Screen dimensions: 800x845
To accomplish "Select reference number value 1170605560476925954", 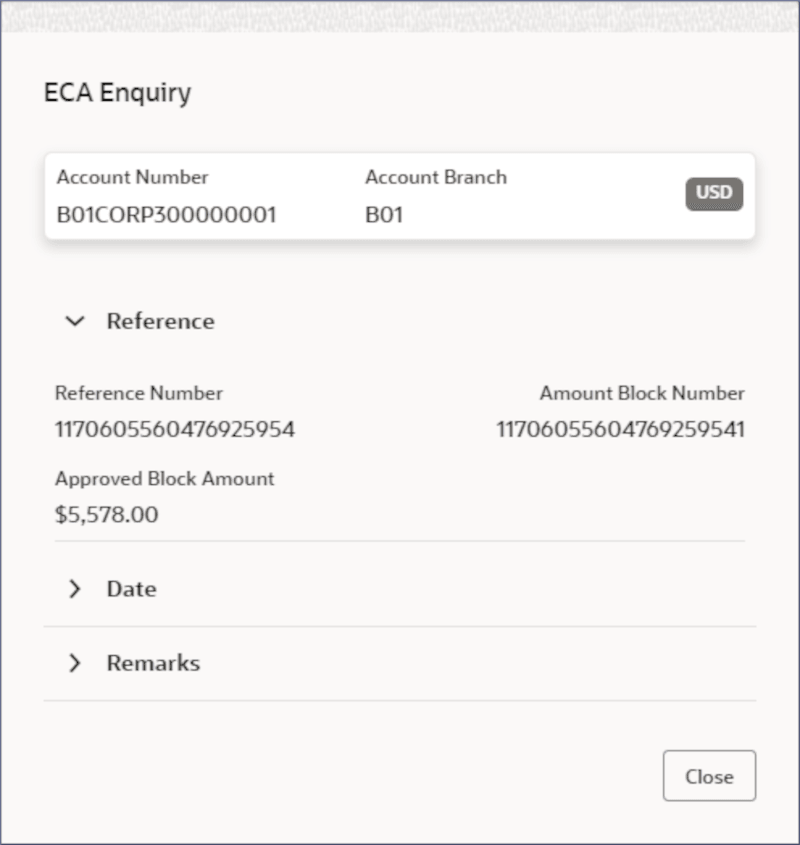I will pyautogui.click(x=175, y=430).
